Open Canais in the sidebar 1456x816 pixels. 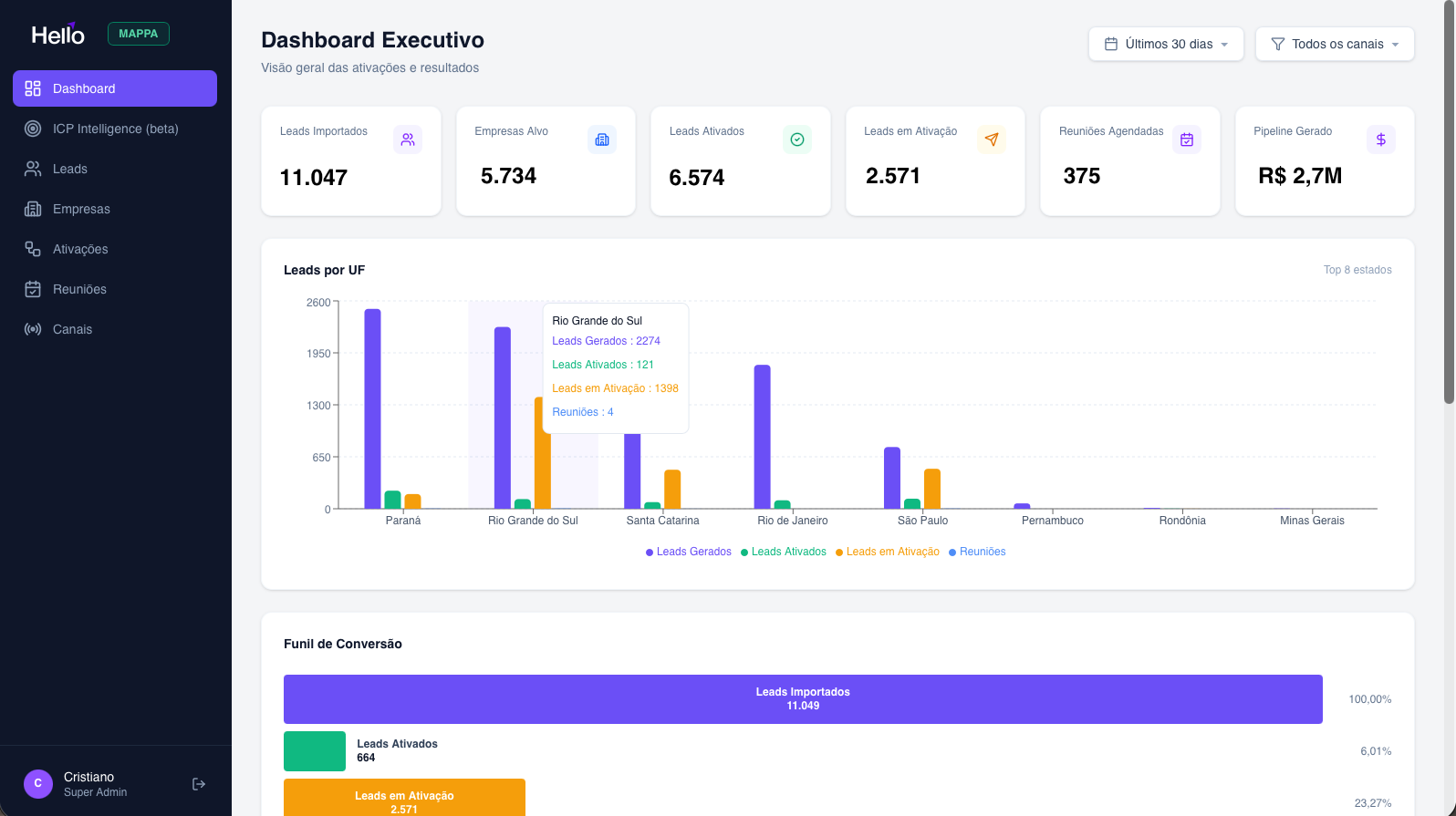click(x=115, y=329)
